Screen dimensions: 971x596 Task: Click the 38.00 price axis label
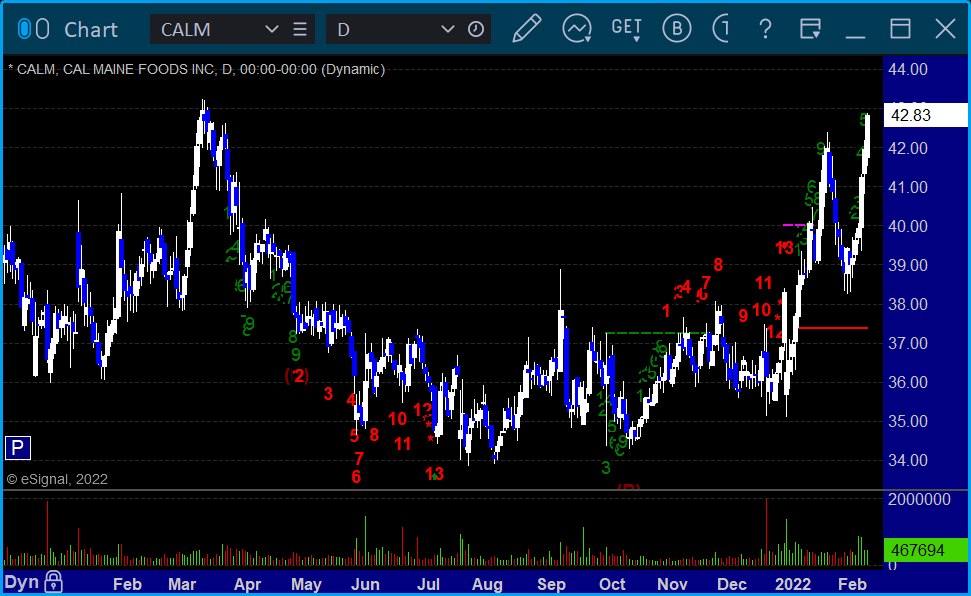(908, 304)
